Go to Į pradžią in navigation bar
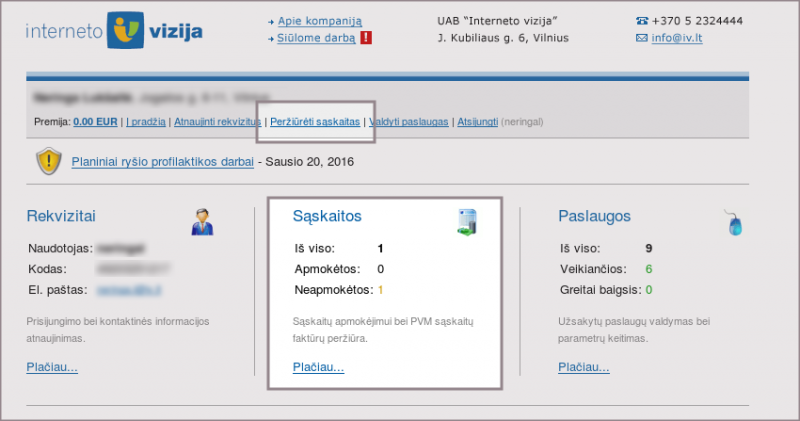This screenshot has width=800, height=421. coord(147,122)
